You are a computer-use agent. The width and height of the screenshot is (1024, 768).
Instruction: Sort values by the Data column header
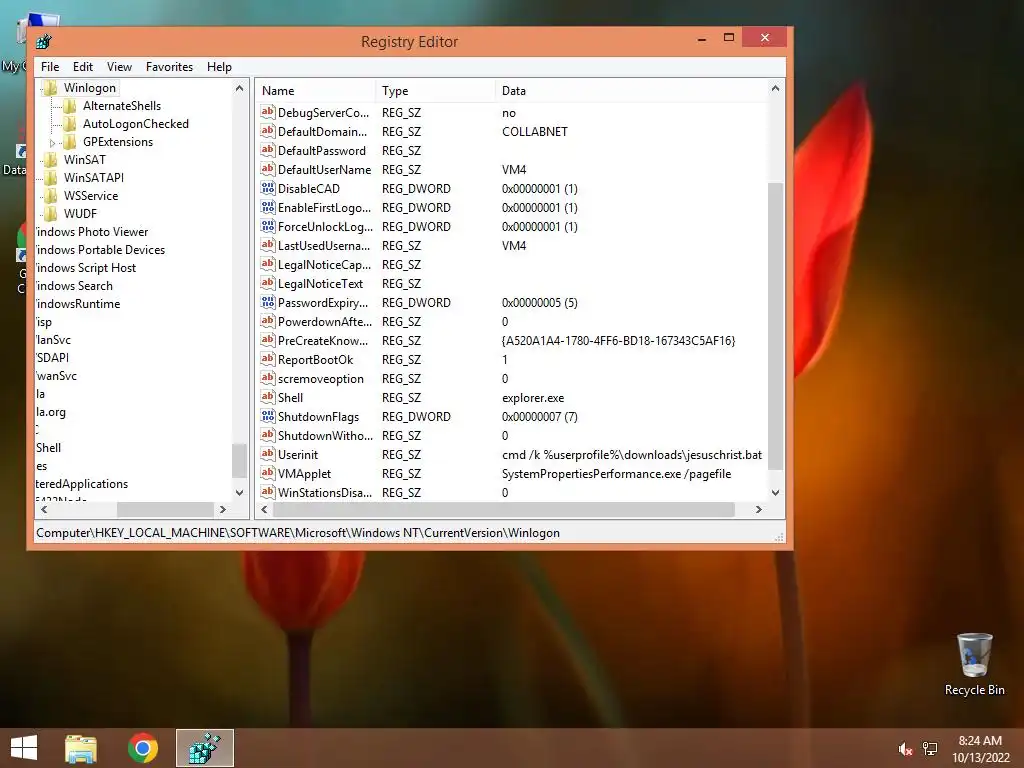tap(631, 91)
